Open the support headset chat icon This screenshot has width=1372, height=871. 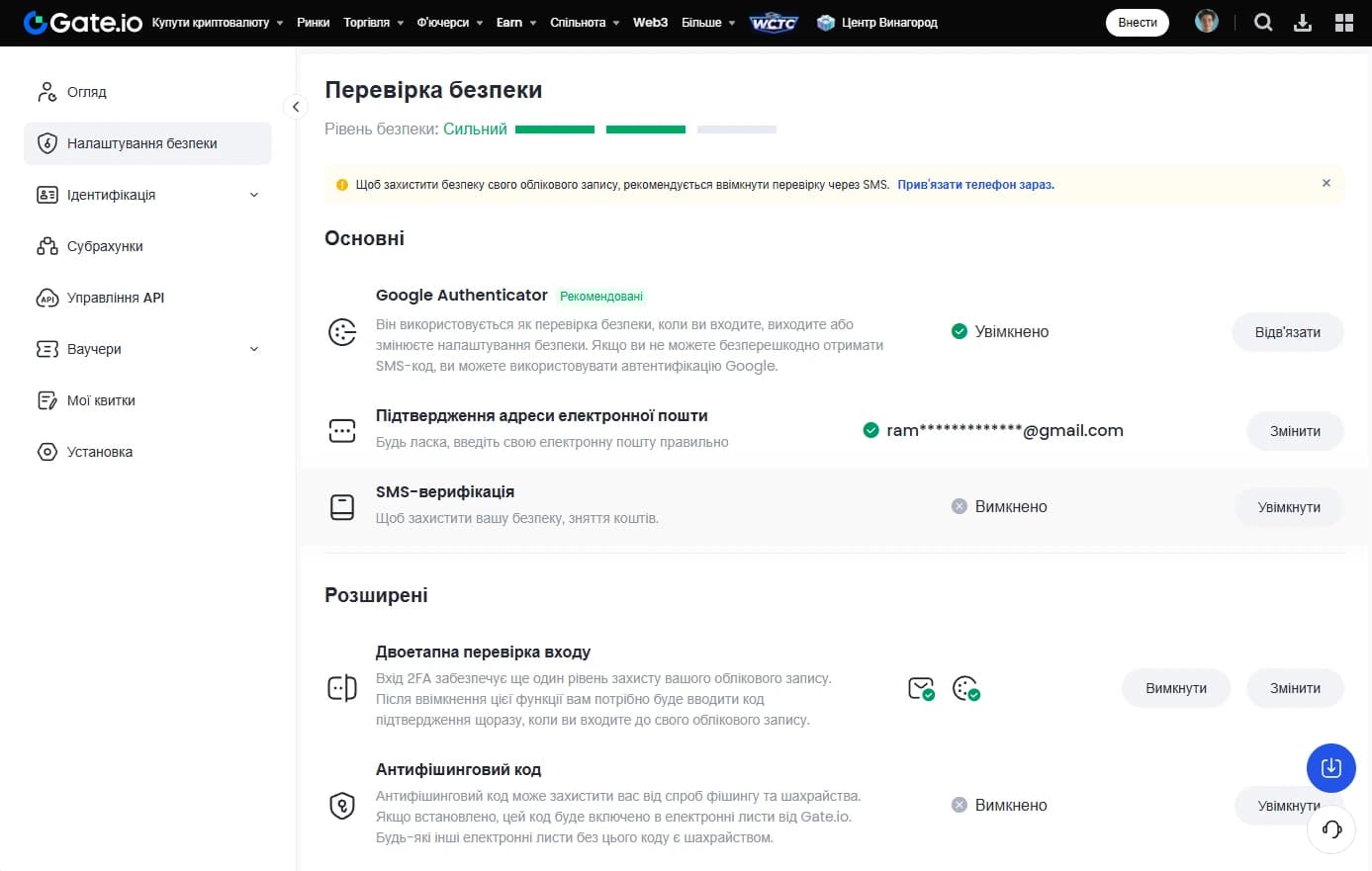tap(1331, 828)
